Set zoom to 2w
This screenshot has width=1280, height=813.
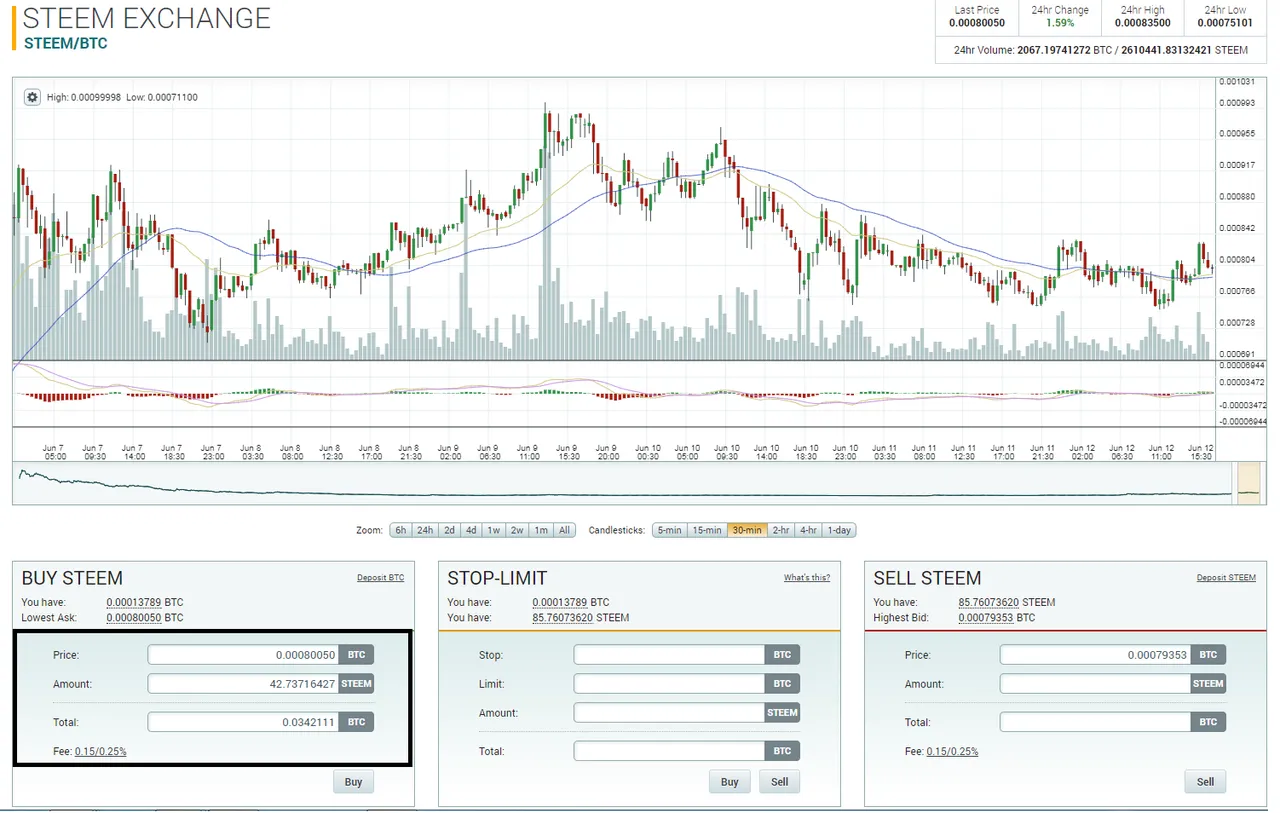point(517,530)
